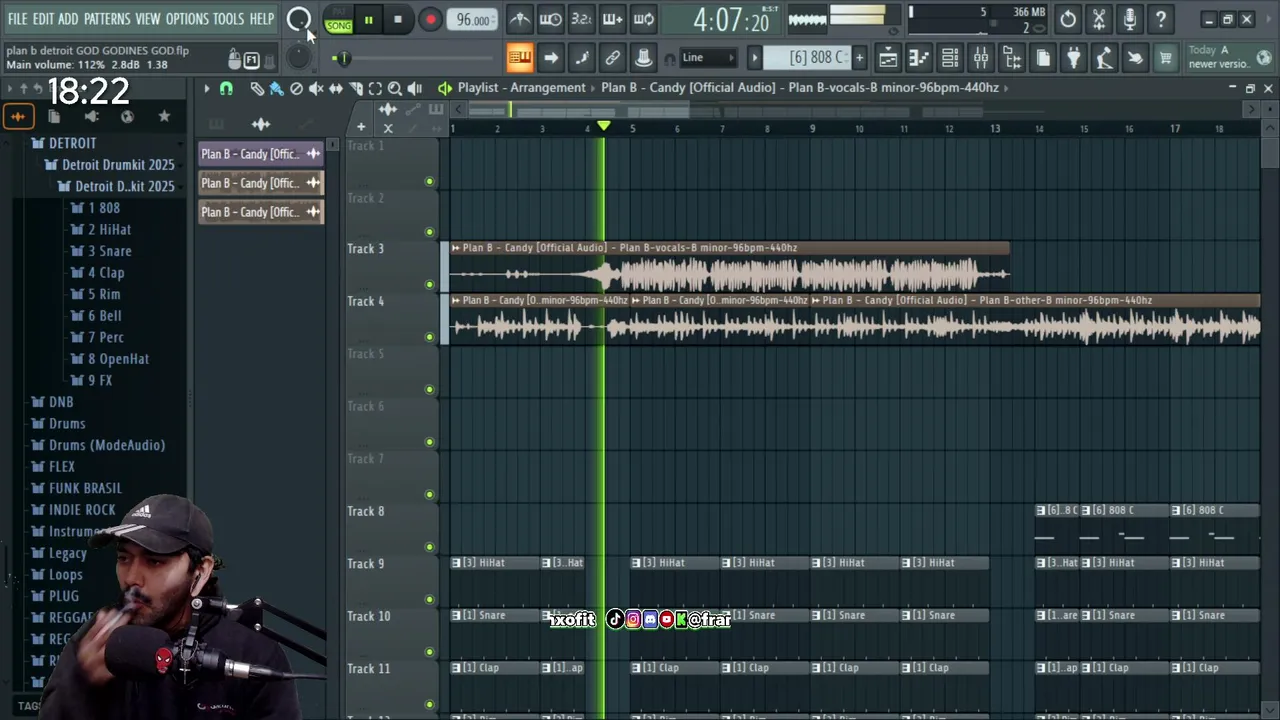
Task: Select the Slip tool
Action: click(336, 88)
